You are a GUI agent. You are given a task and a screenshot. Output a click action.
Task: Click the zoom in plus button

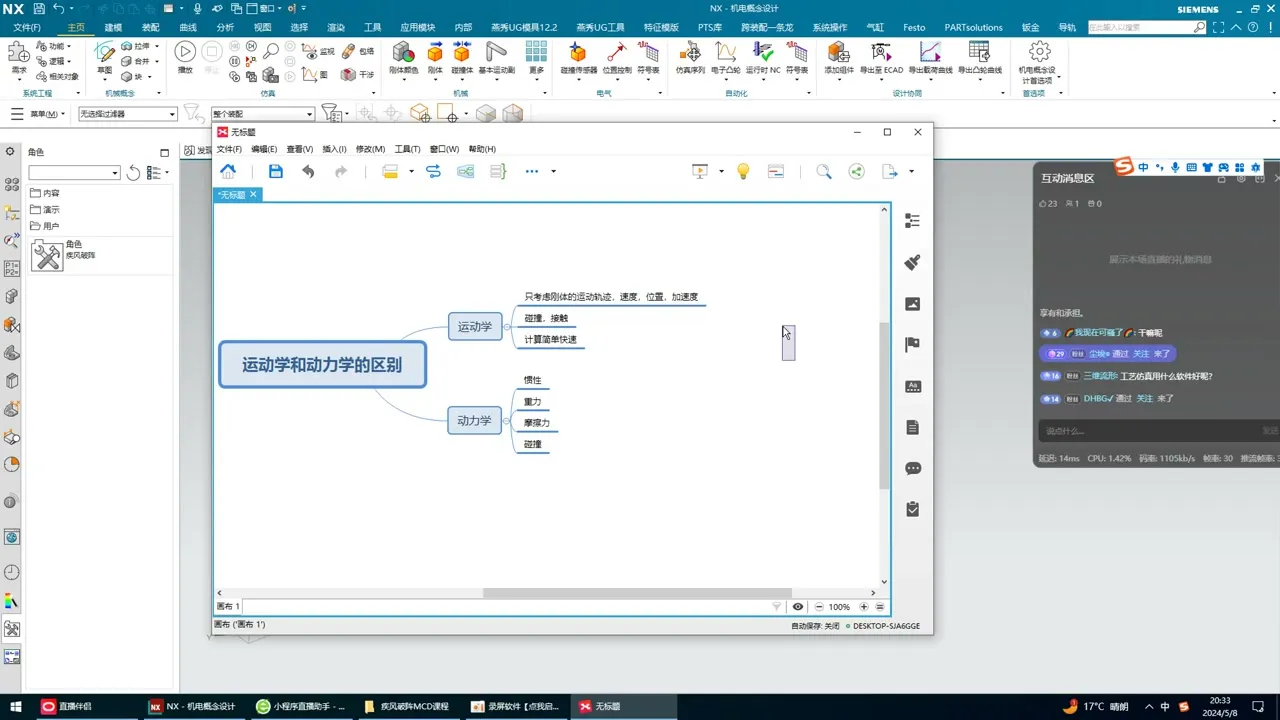864,607
